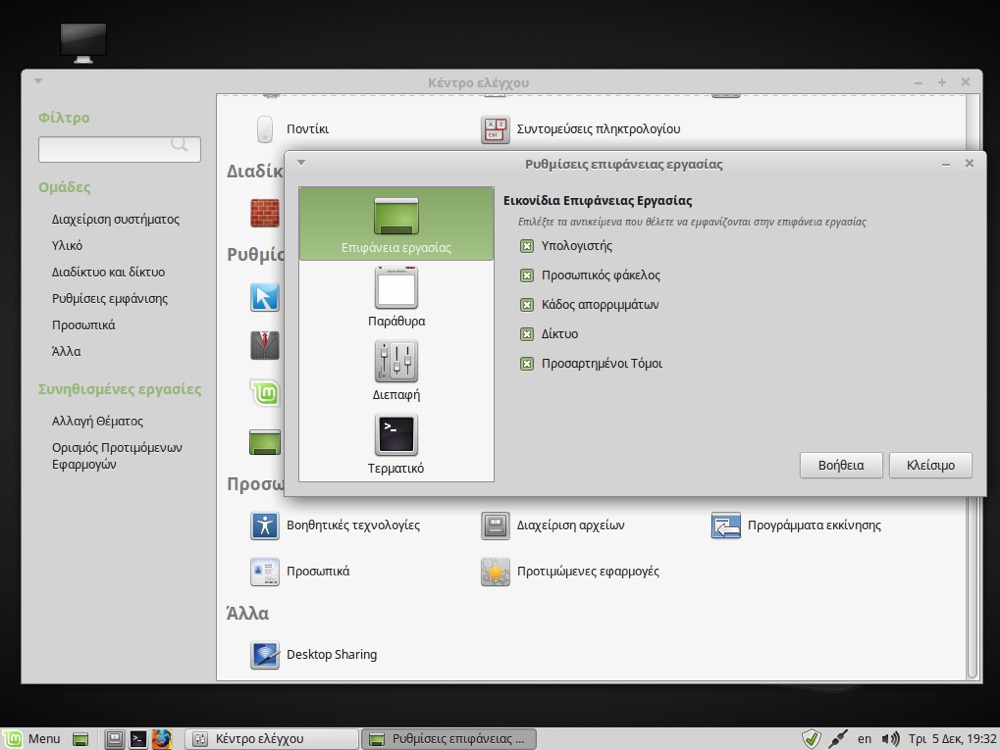Viewport: 1000px width, 750px height.
Task: Open the Τερματικό settings section
Action: [396, 436]
